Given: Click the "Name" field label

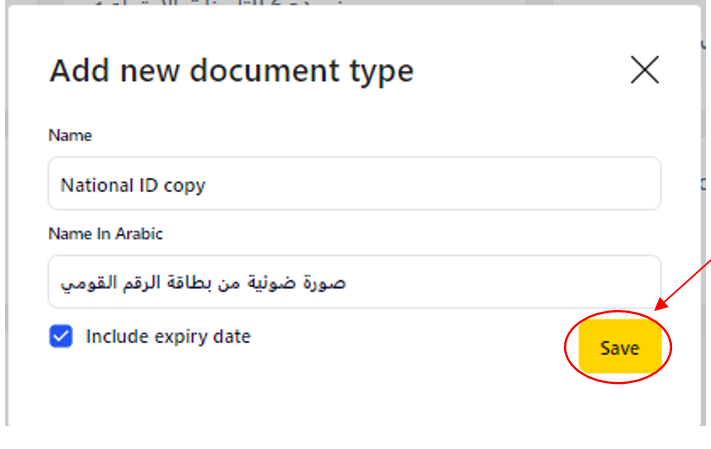Looking at the screenshot, I should pos(70,135).
